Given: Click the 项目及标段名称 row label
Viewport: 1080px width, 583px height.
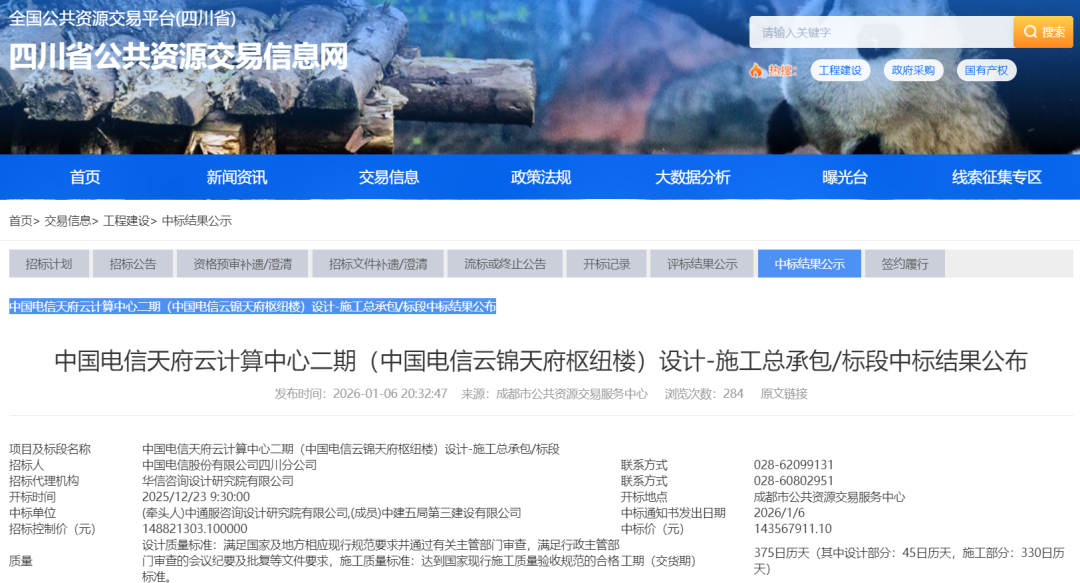Looking at the screenshot, I should pyautogui.click(x=50, y=449).
